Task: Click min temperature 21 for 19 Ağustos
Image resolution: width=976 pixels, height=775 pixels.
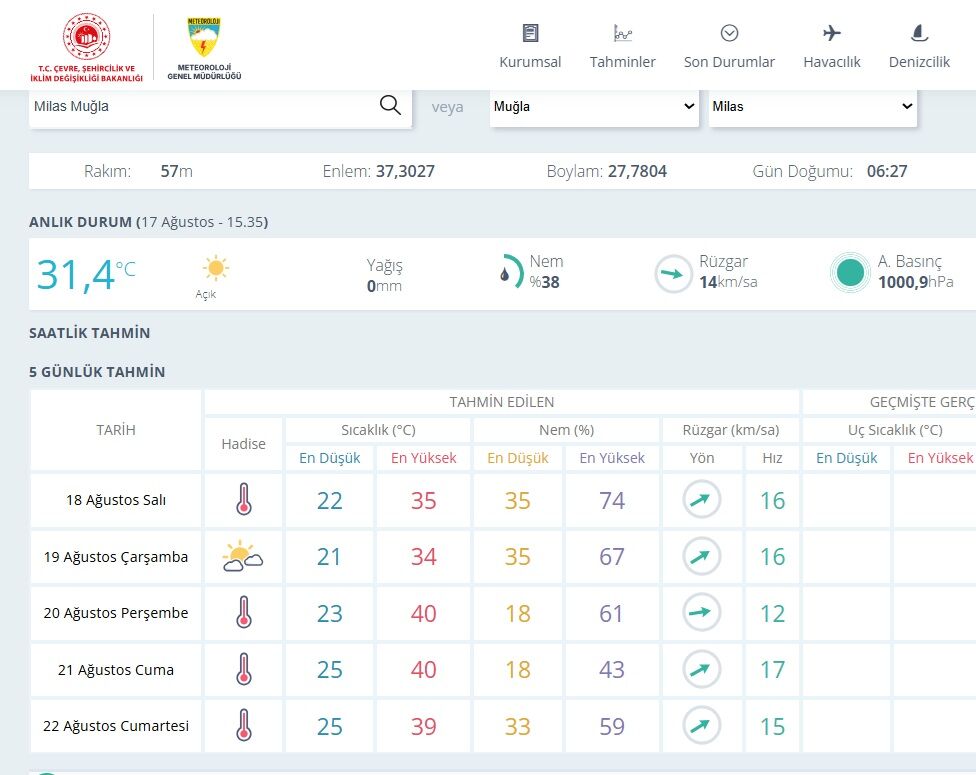Action: pyautogui.click(x=329, y=557)
